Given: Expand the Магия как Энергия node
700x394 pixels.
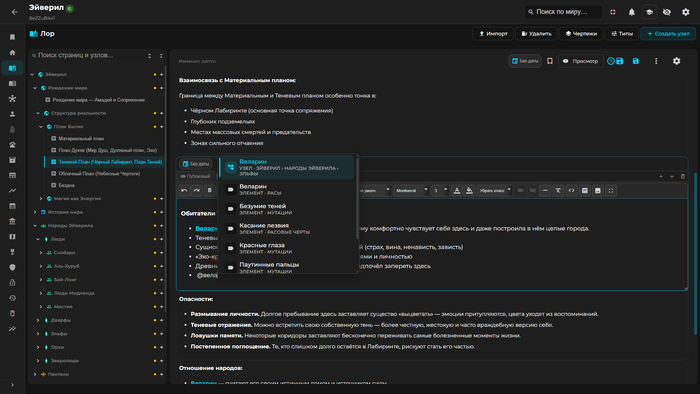Looking at the screenshot, I should 41,199.
